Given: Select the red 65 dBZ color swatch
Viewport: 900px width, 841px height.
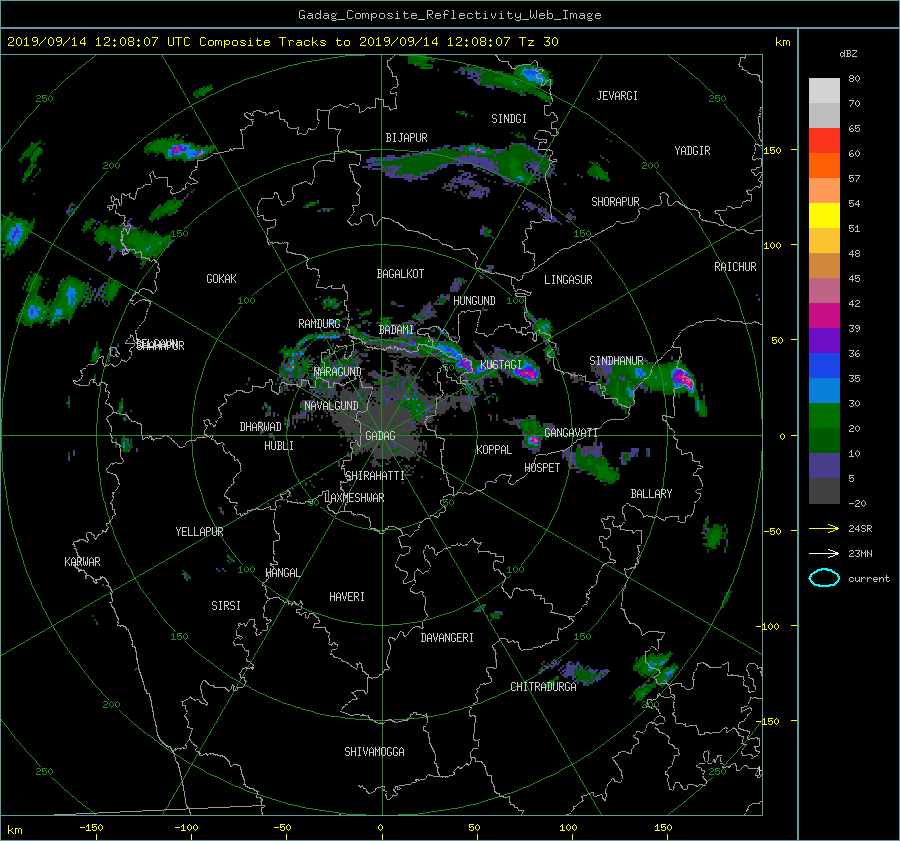Looking at the screenshot, I should click(x=824, y=140).
